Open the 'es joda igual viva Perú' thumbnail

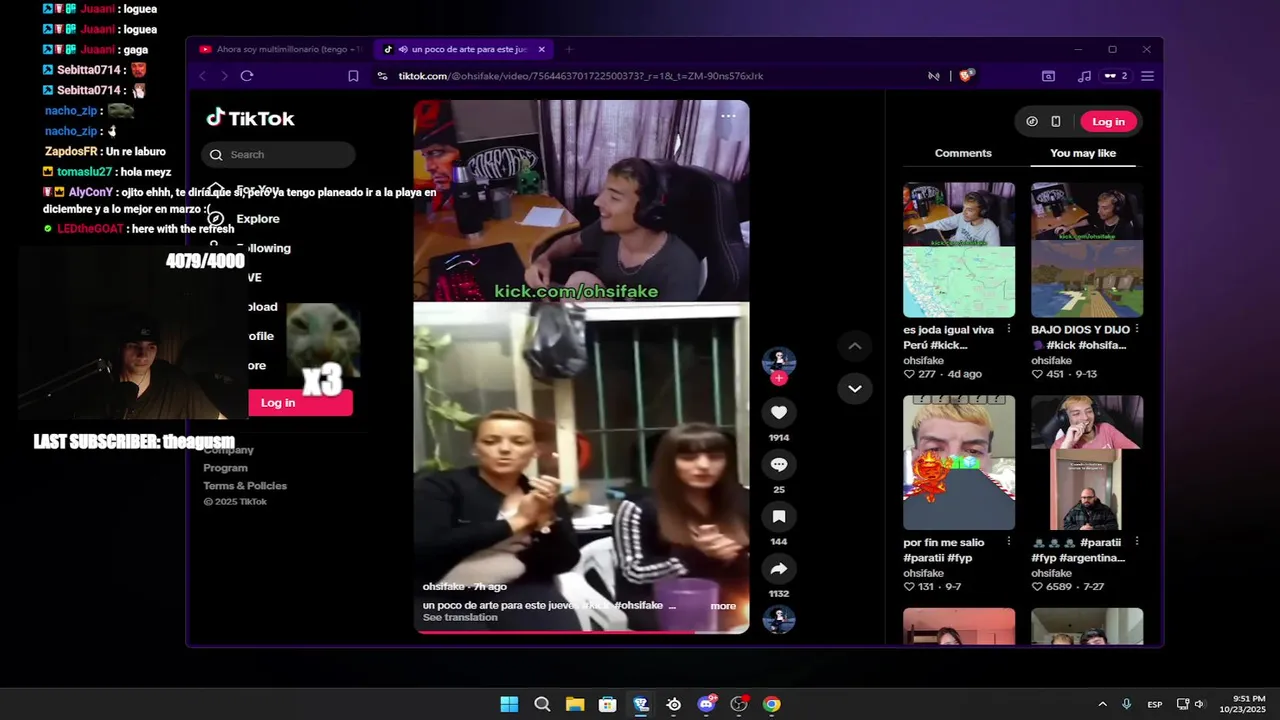coord(959,250)
